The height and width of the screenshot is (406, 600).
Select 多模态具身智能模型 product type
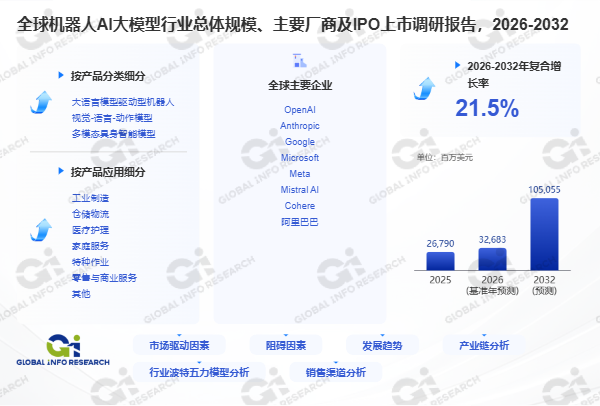click(x=114, y=134)
